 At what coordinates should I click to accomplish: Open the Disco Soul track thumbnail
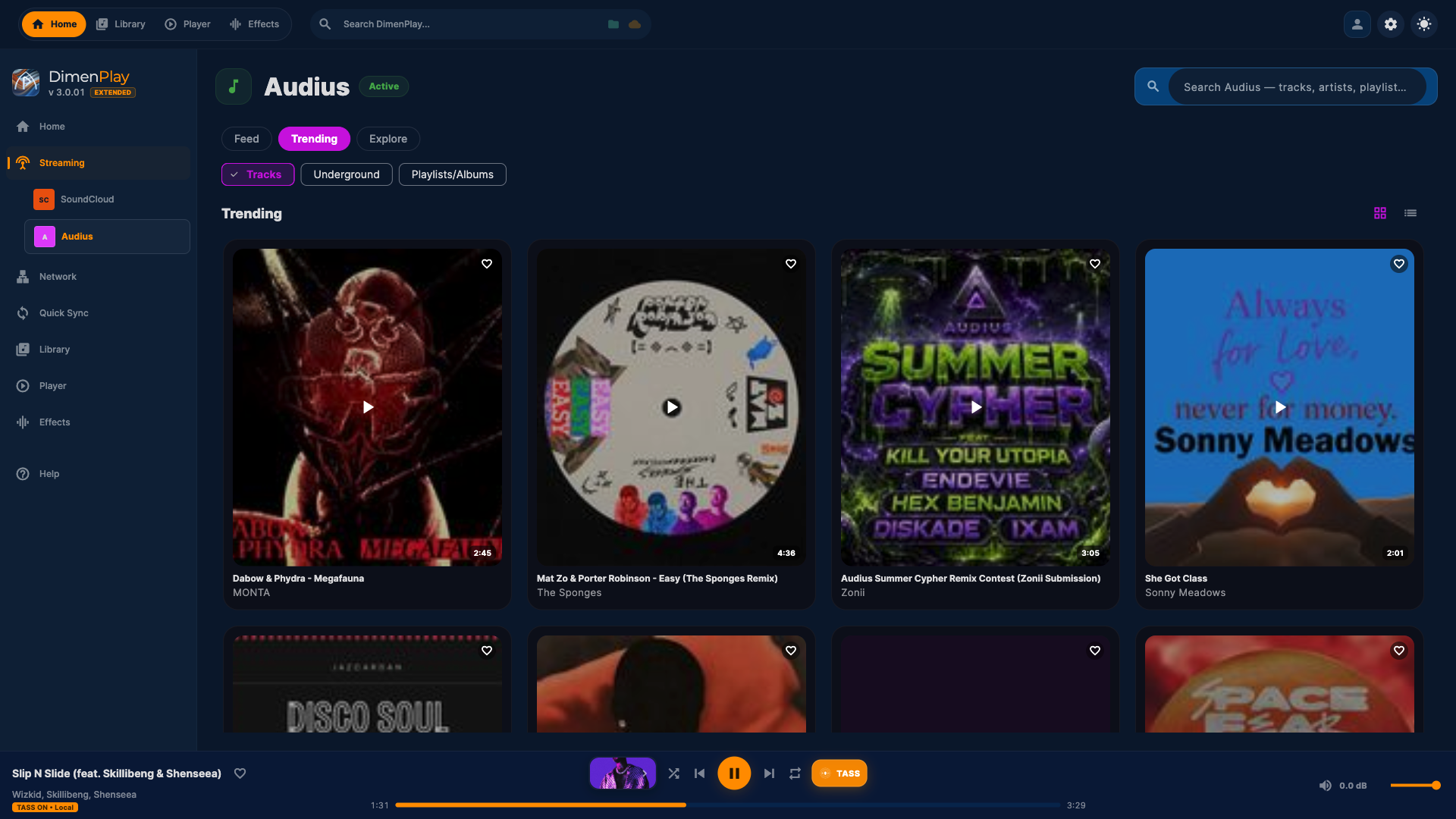coord(367,684)
